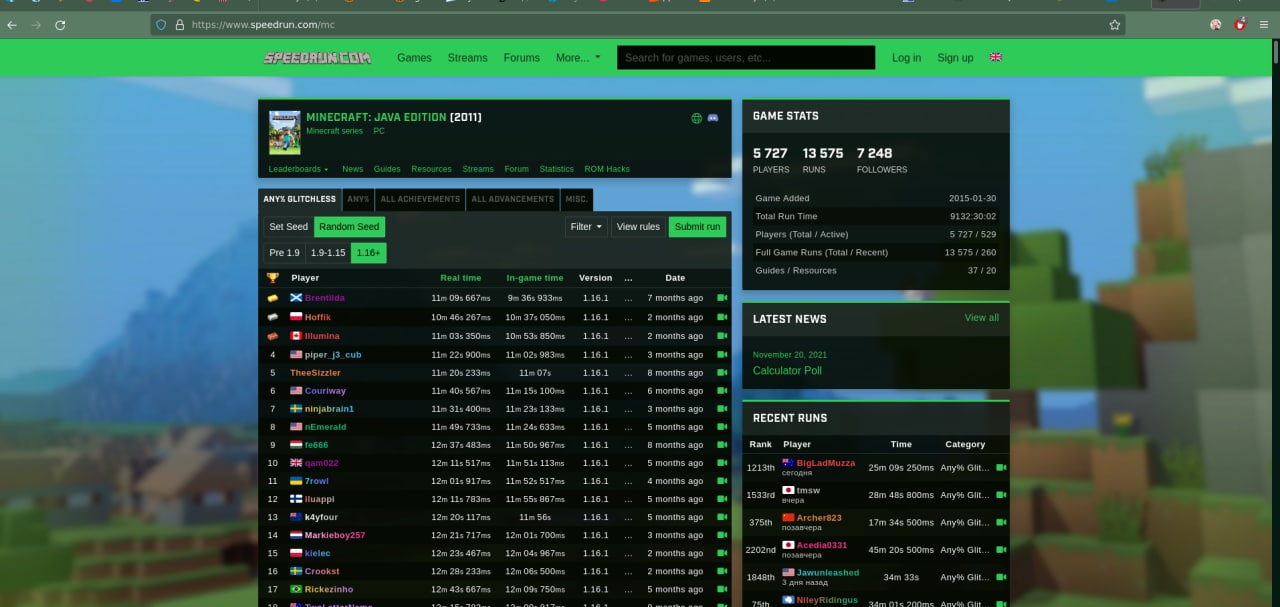Click the Log in link
Viewport: 1280px width, 607px height.
pyautogui.click(x=906, y=58)
